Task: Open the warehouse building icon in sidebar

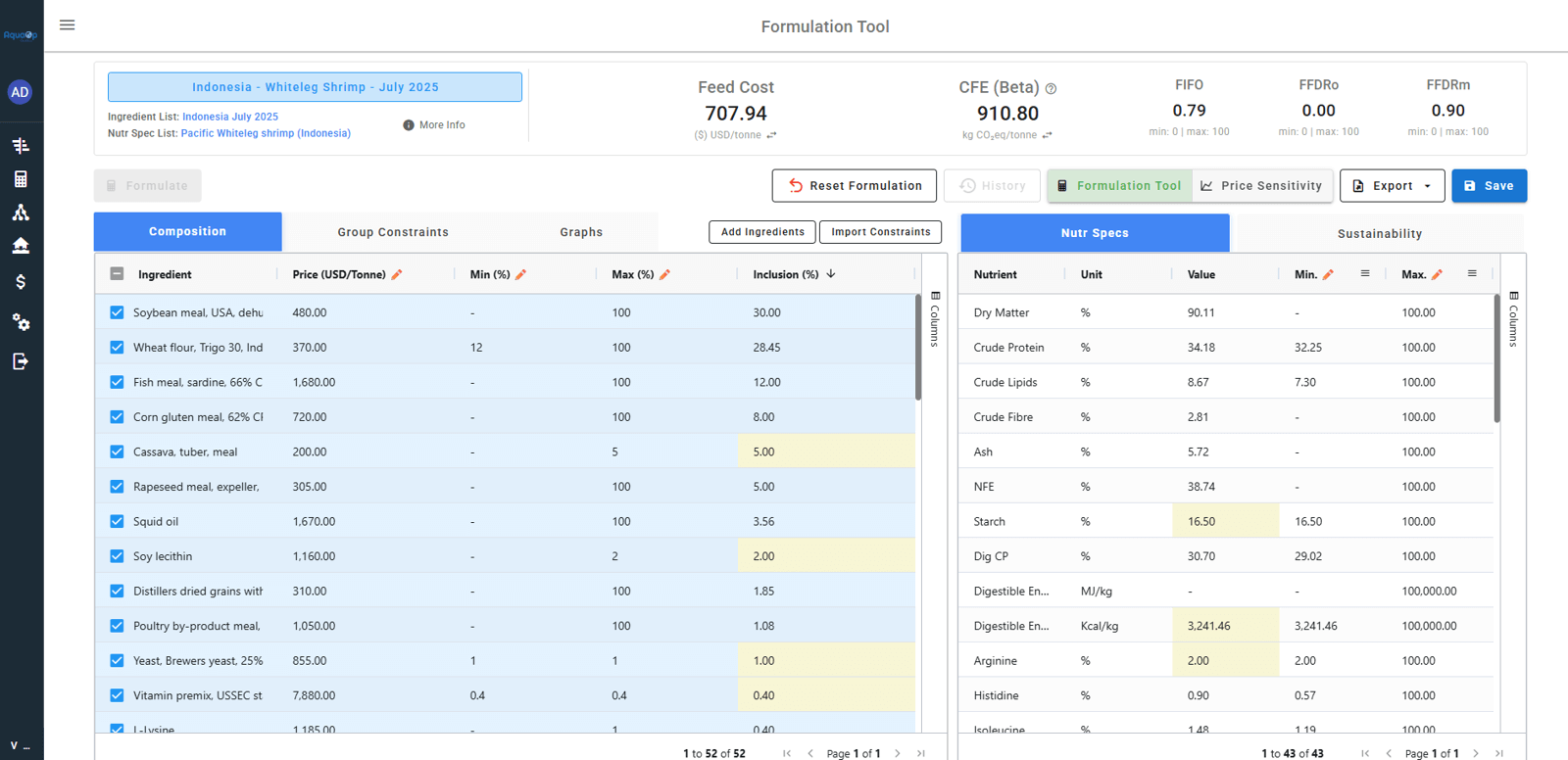Action: [x=21, y=246]
